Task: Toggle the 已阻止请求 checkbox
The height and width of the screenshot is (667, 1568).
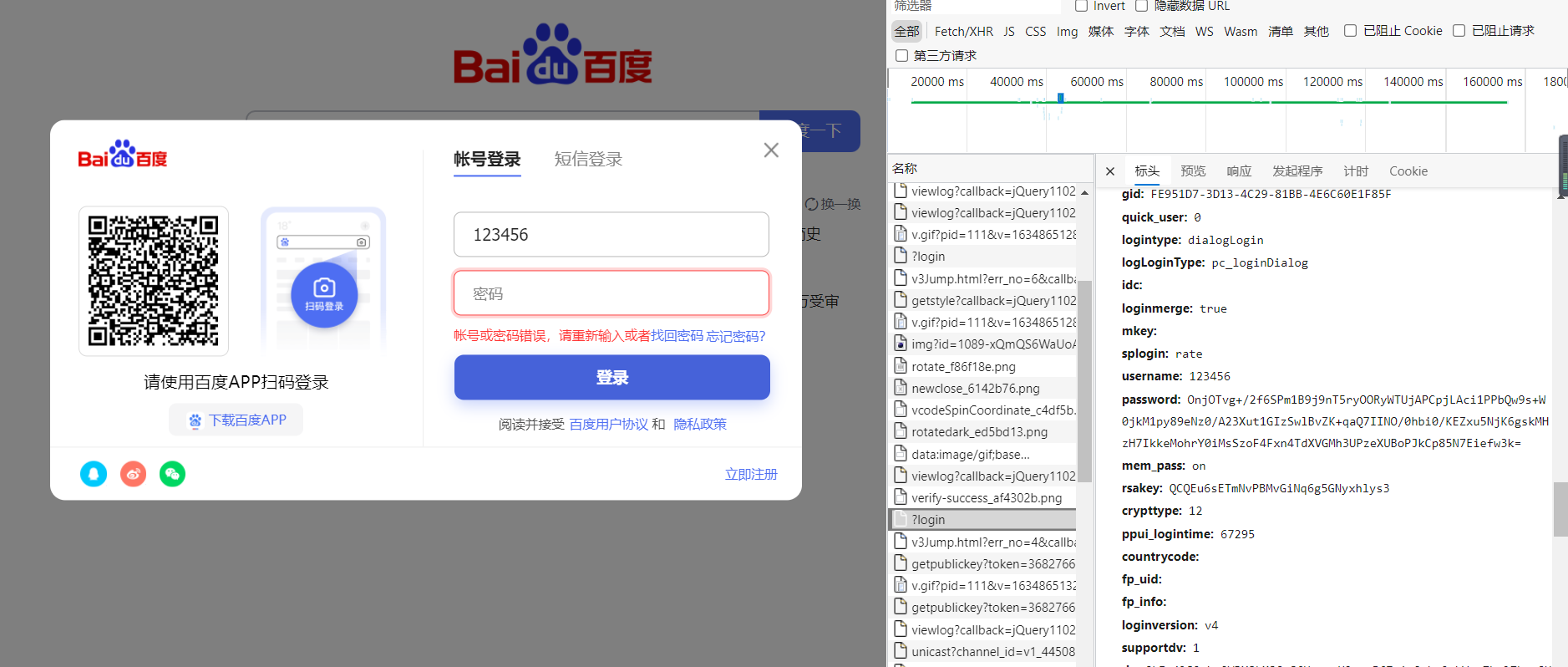Action: coord(1459,31)
